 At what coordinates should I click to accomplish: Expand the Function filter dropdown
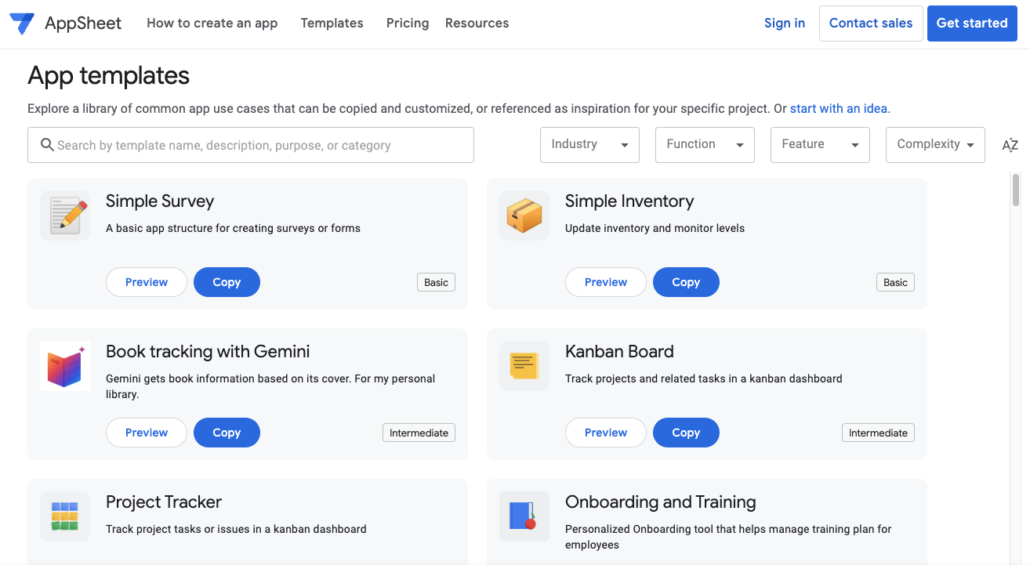(x=705, y=145)
